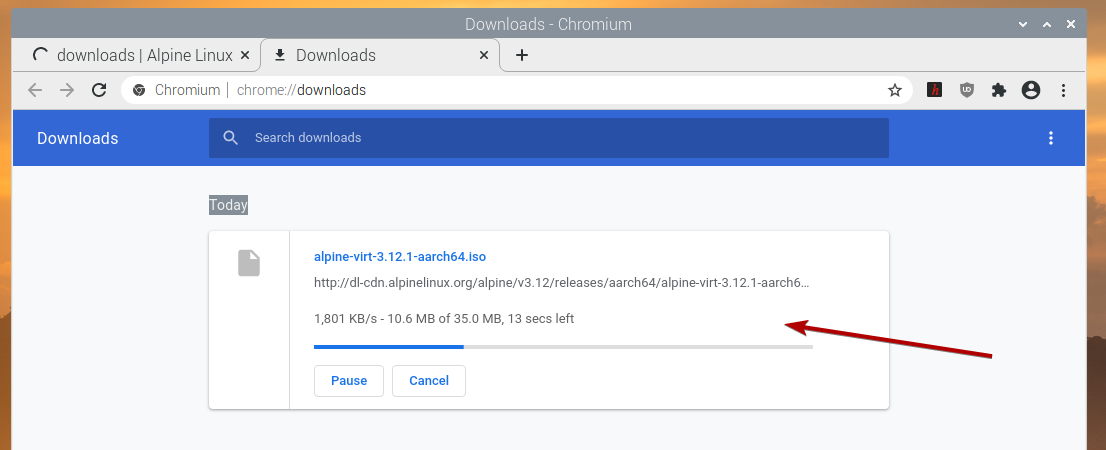Go forward with the forward arrow
The image size is (1106, 450).
point(67,90)
